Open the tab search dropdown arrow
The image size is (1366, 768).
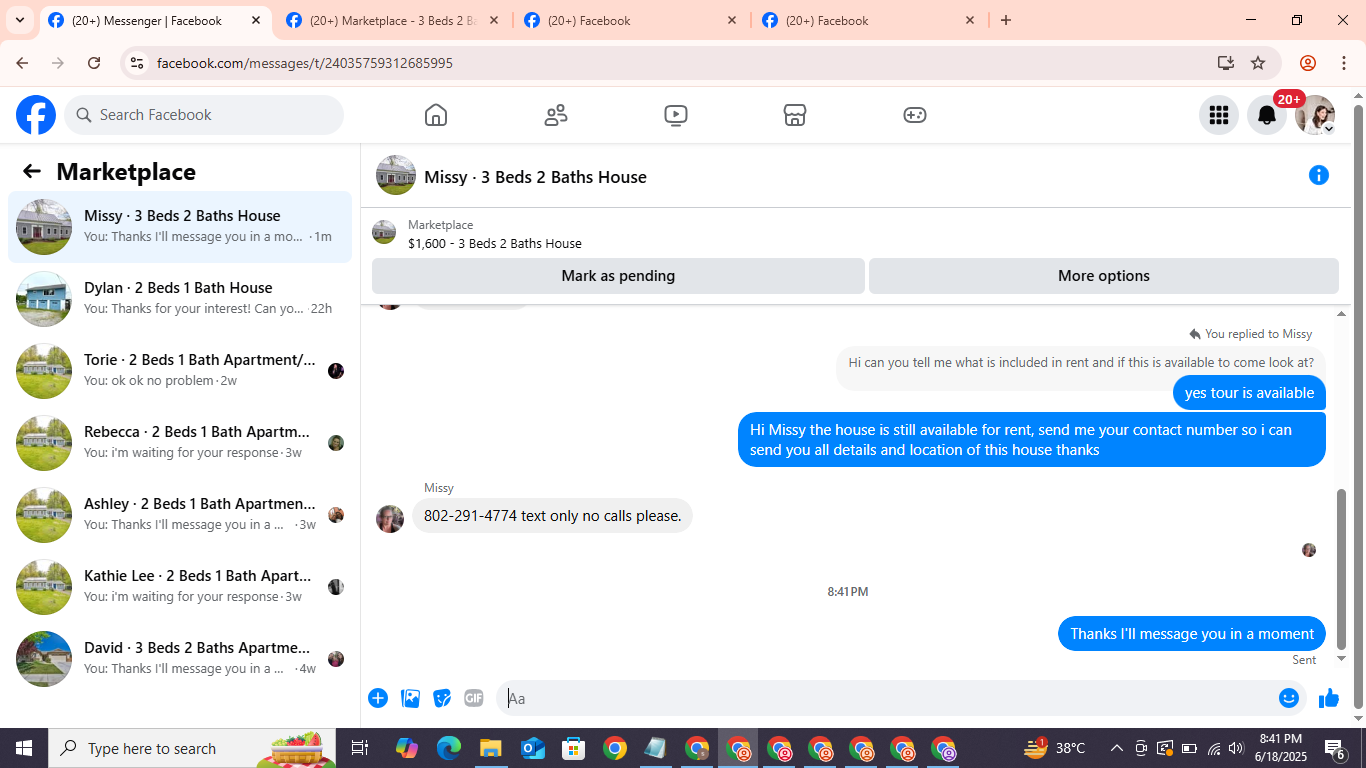coord(20,21)
